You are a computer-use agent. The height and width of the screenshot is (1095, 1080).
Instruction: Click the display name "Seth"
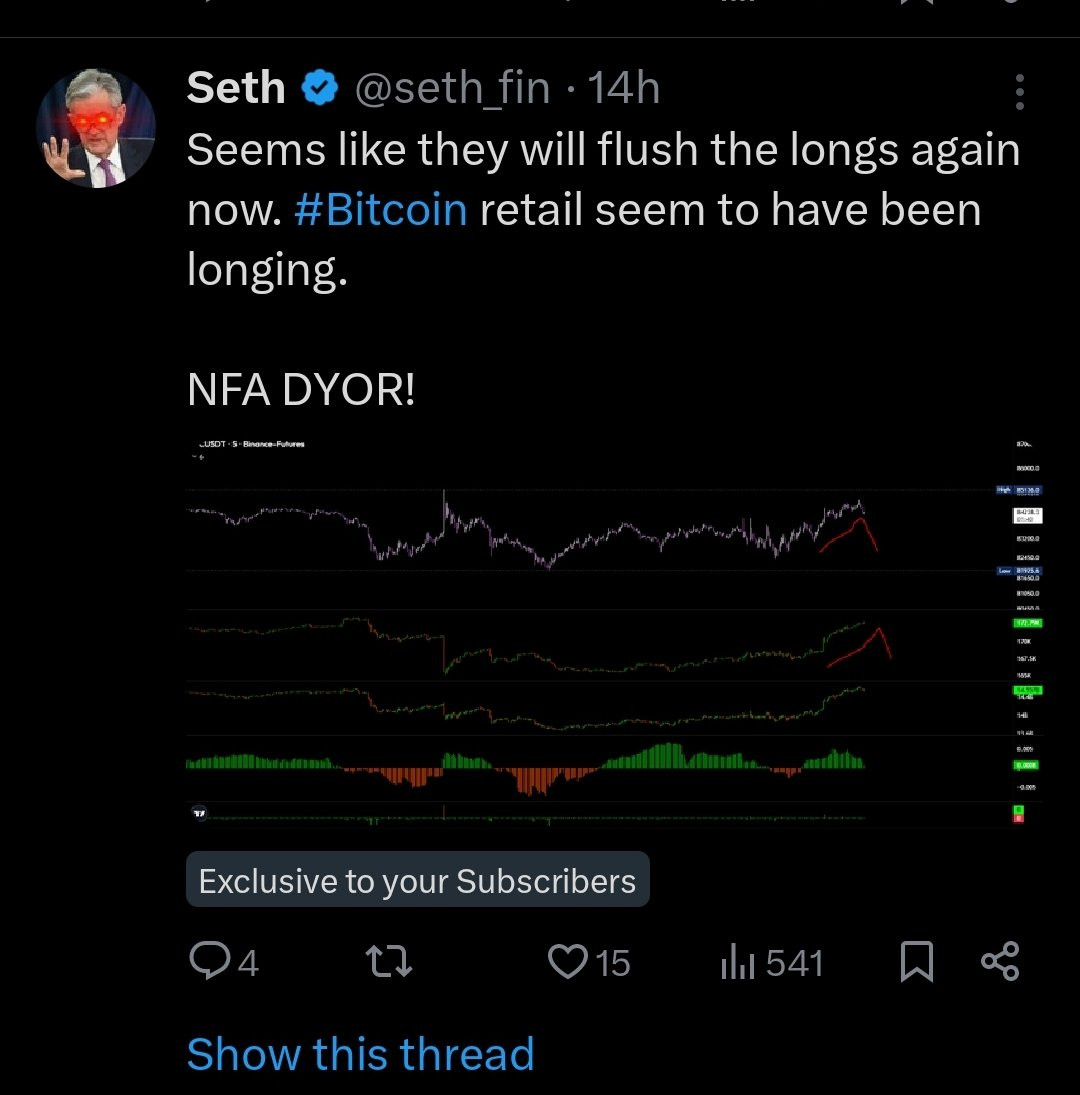pos(236,89)
